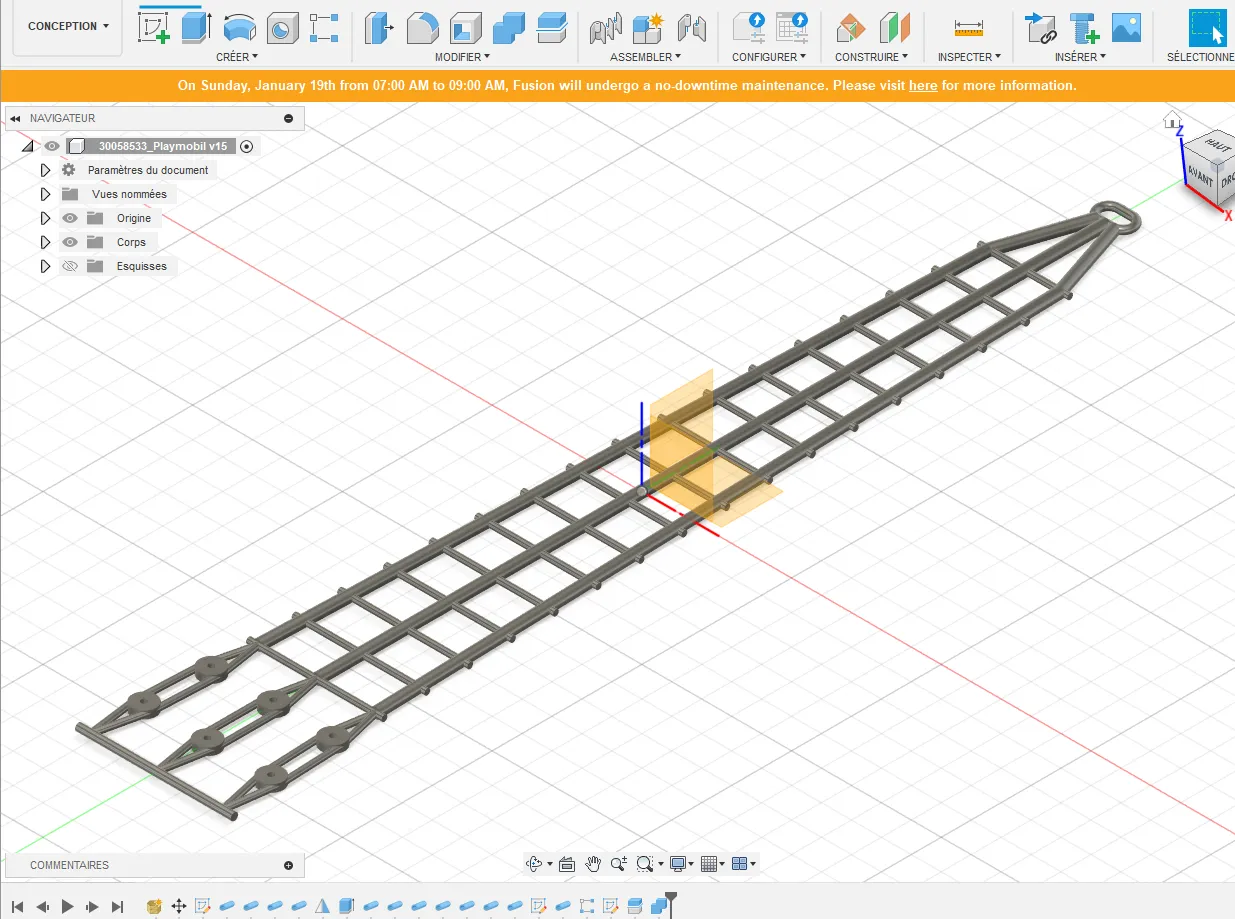This screenshot has height=919, width=1235.
Task: Open the configuration table tool
Action: (x=792, y=27)
